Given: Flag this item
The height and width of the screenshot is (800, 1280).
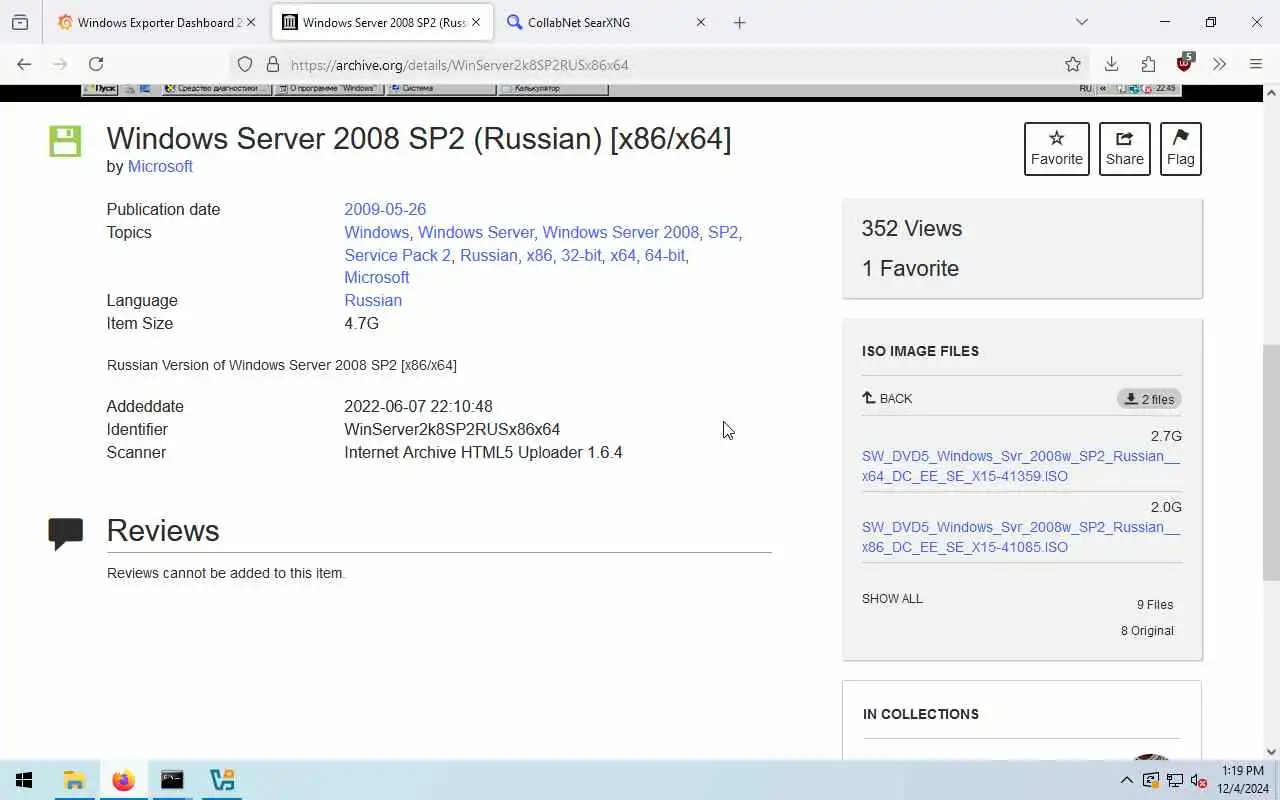Looking at the screenshot, I should tap(1180, 148).
